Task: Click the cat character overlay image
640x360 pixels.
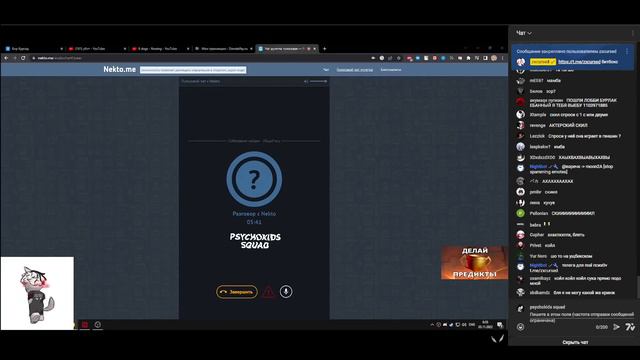Action: [37, 293]
